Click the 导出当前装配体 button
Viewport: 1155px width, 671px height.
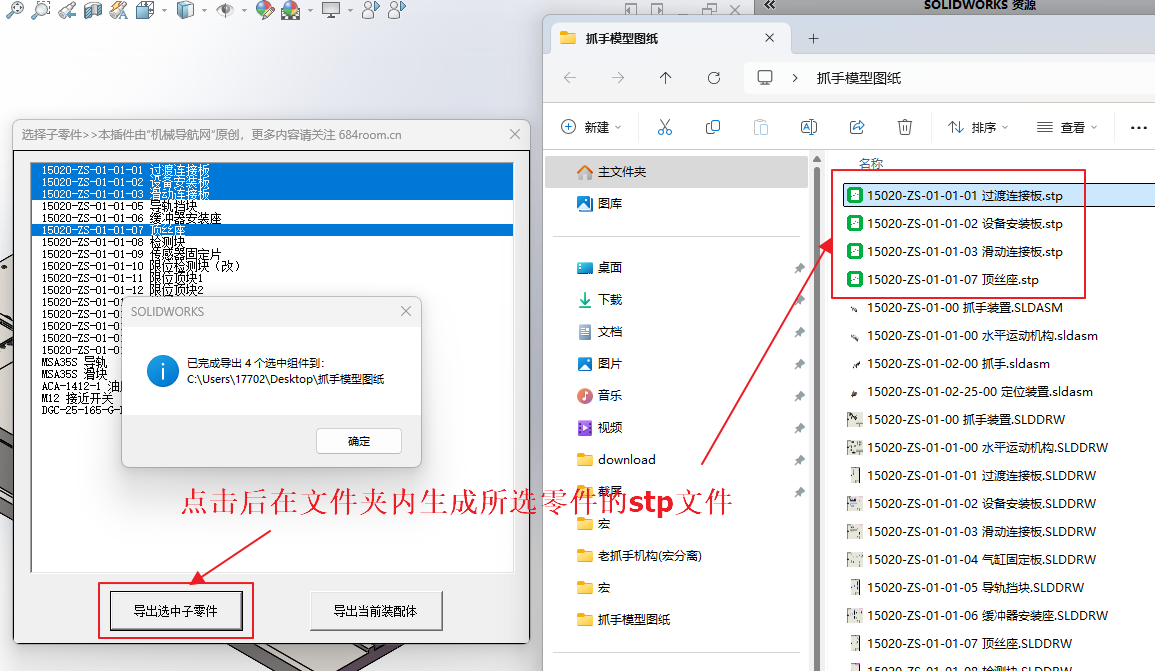point(375,610)
